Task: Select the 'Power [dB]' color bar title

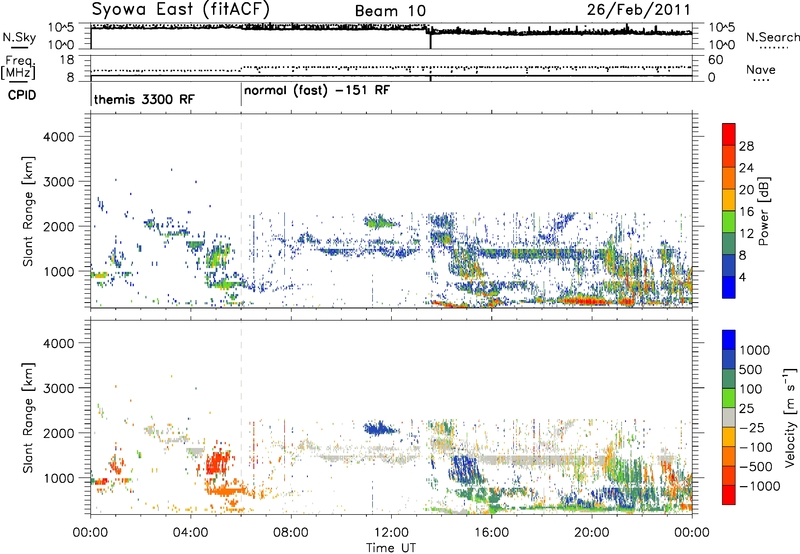Action: coord(763,211)
